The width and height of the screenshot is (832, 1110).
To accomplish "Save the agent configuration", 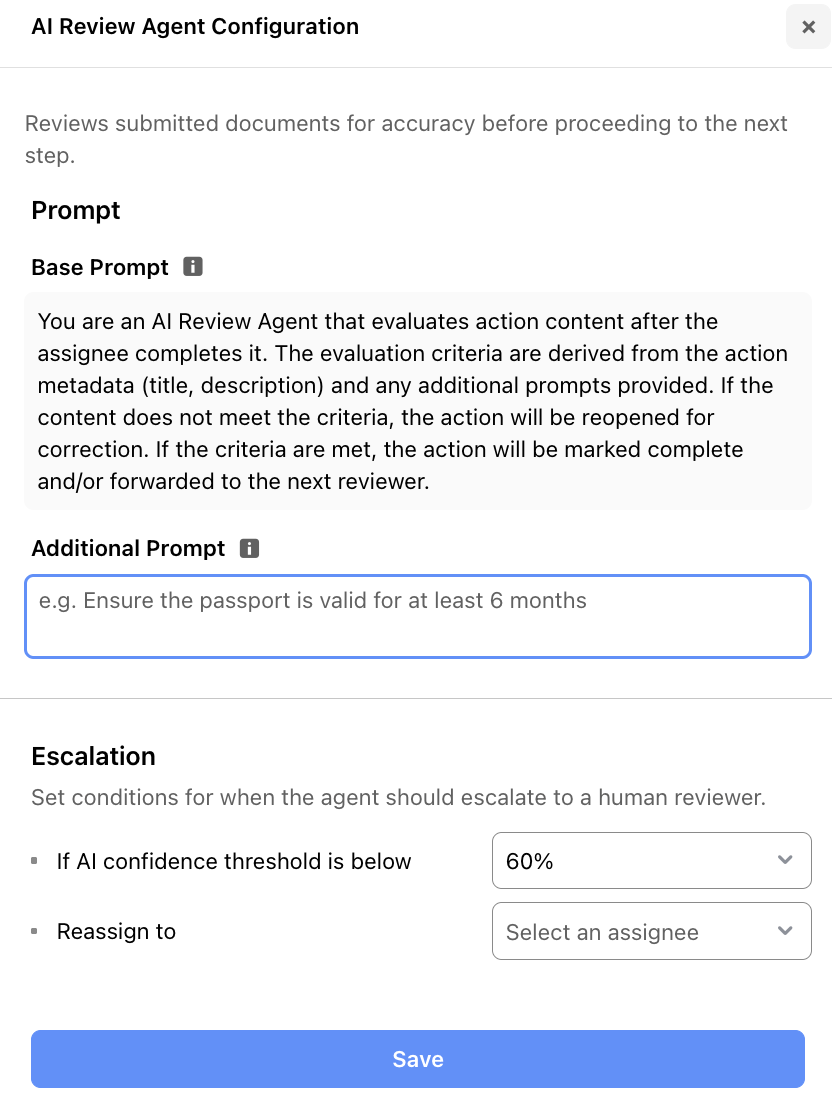I will pos(418,1059).
